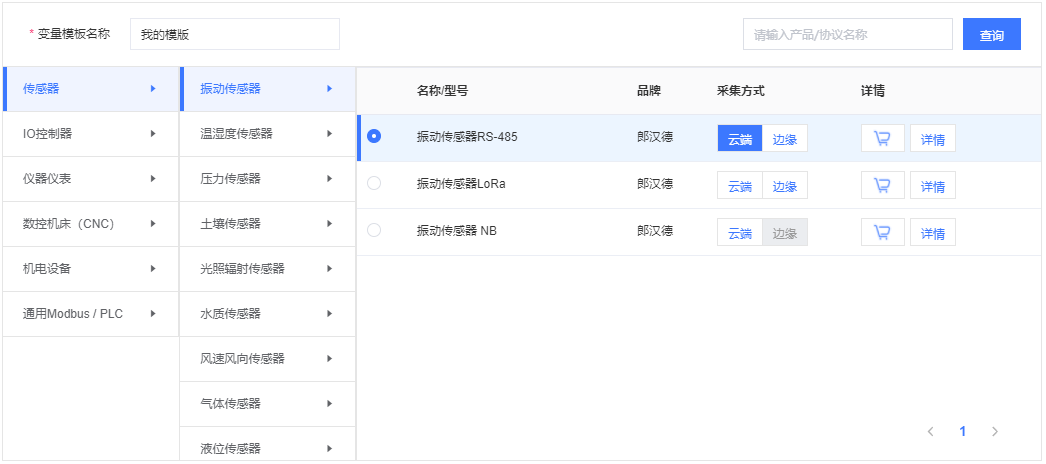The width and height of the screenshot is (1046, 464).
Task: Expand the IO控制器 category
Action: click(x=90, y=134)
